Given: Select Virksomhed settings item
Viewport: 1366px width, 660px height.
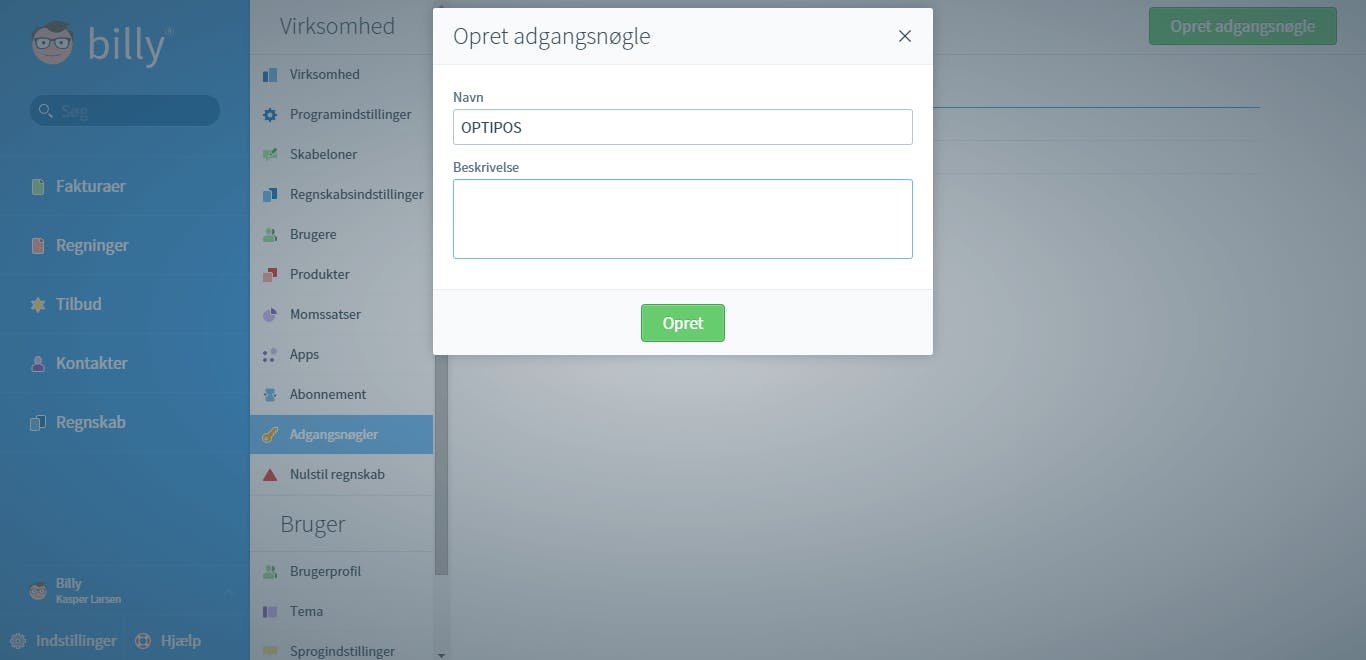Looking at the screenshot, I should tap(341, 75).
